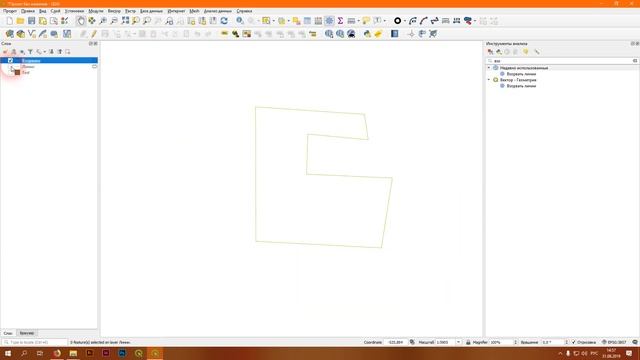Click the lightbulb results icon in toolbox panel
The width and height of the screenshot is (640, 360).
[526, 52]
